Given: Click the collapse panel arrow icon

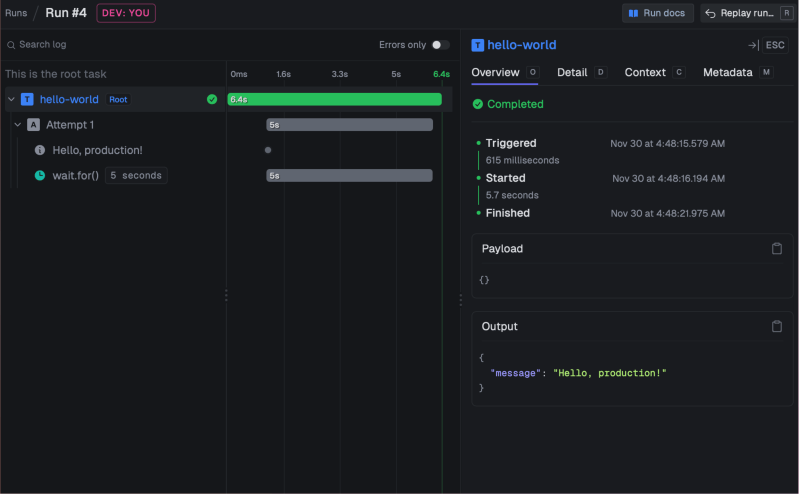Looking at the screenshot, I should click(x=753, y=45).
